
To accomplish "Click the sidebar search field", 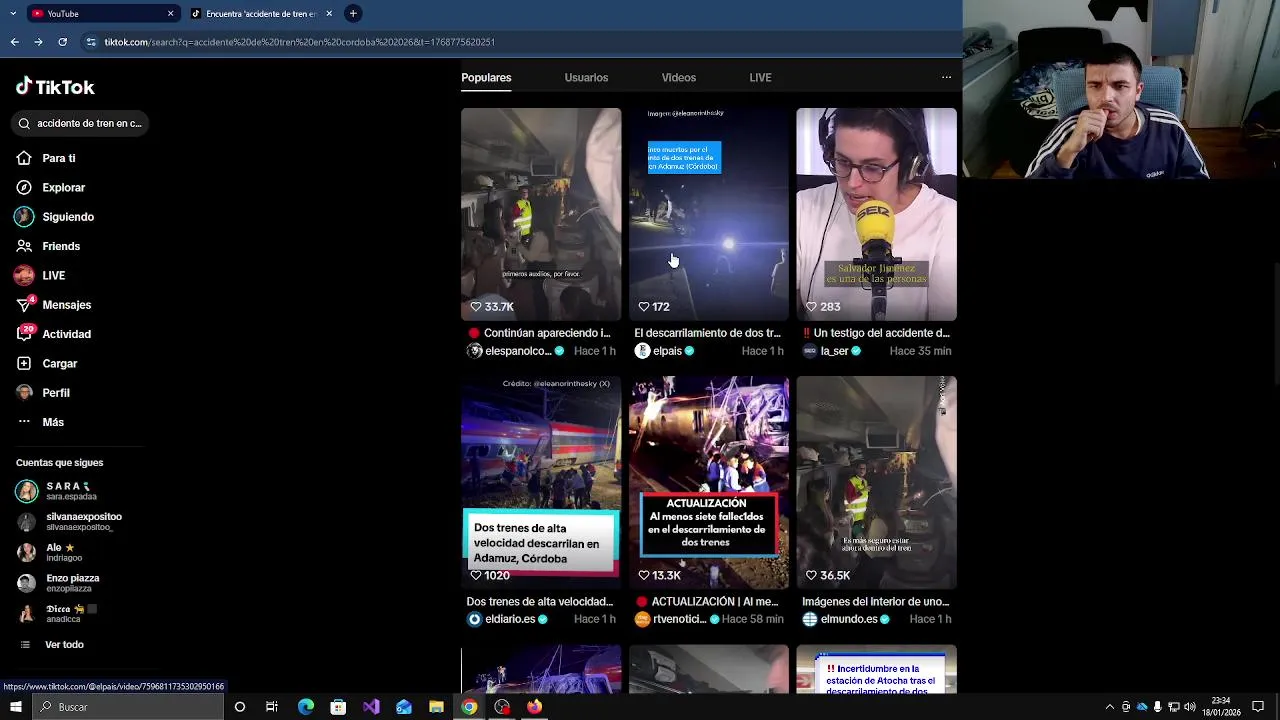I will 81,123.
